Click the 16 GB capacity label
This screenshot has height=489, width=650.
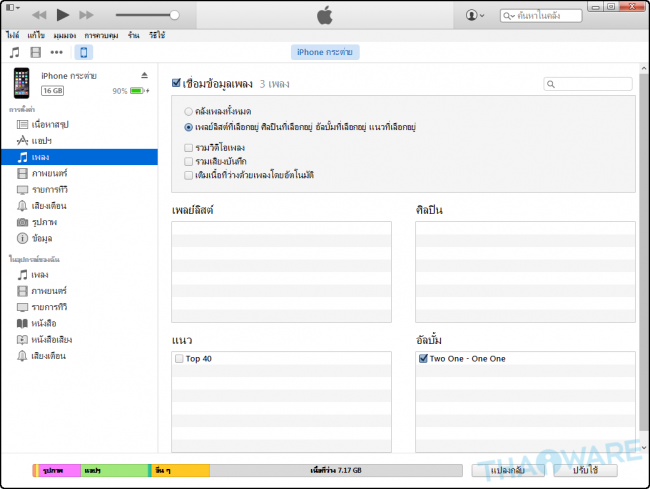[x=53, y=91]
